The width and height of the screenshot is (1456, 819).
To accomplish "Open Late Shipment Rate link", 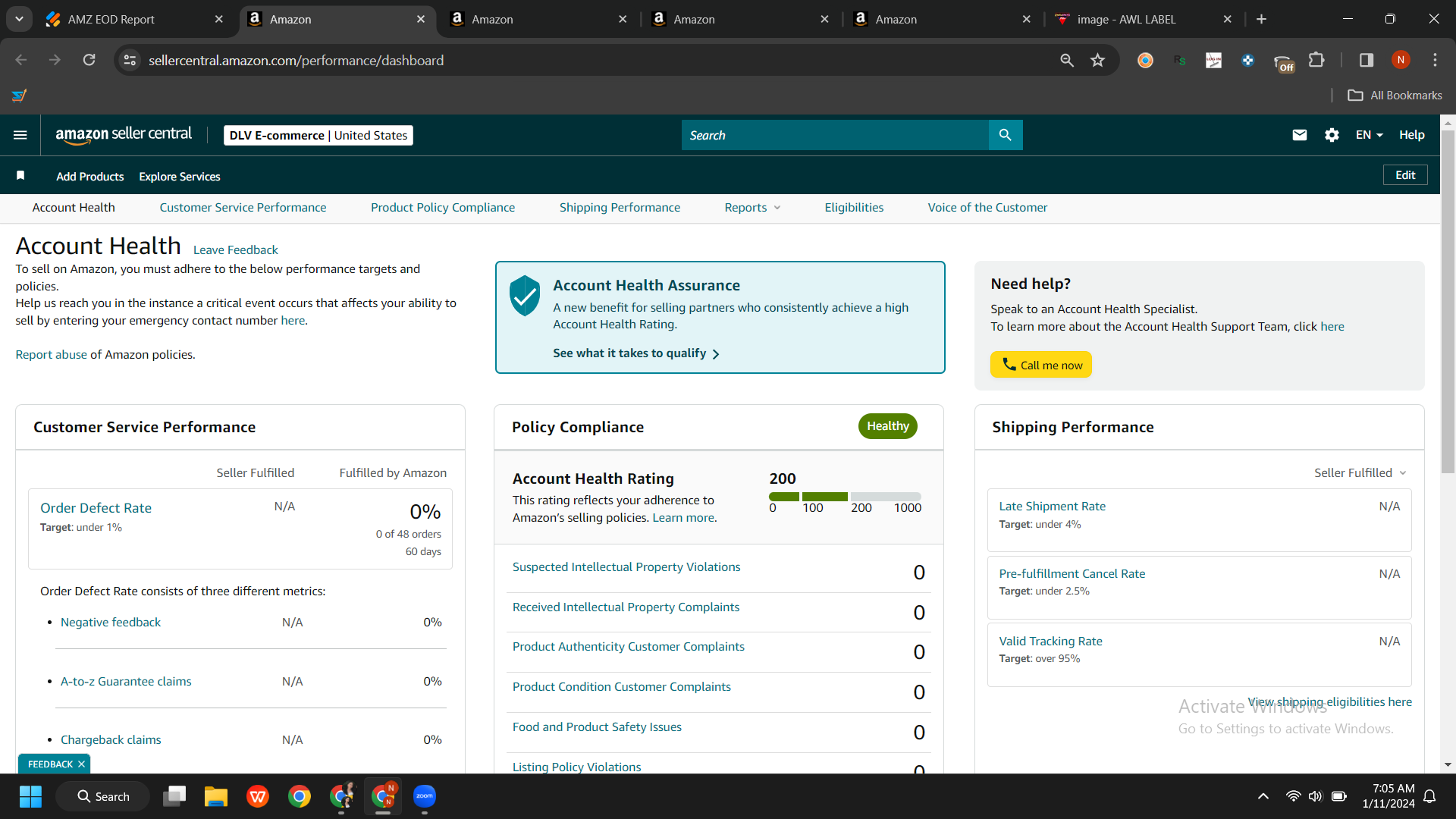I will coord(1052,507).
